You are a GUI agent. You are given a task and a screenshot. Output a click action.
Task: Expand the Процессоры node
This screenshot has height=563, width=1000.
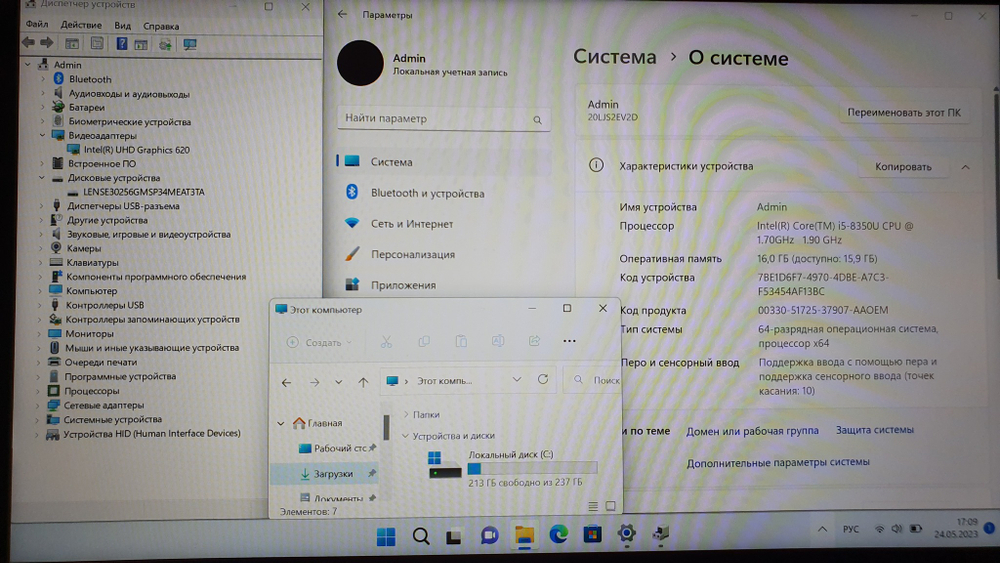(x=39, y=391)
